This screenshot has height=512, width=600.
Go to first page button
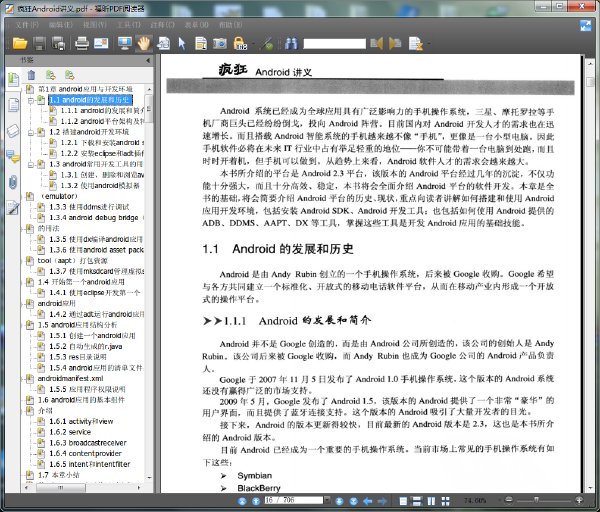coord(242,501)
